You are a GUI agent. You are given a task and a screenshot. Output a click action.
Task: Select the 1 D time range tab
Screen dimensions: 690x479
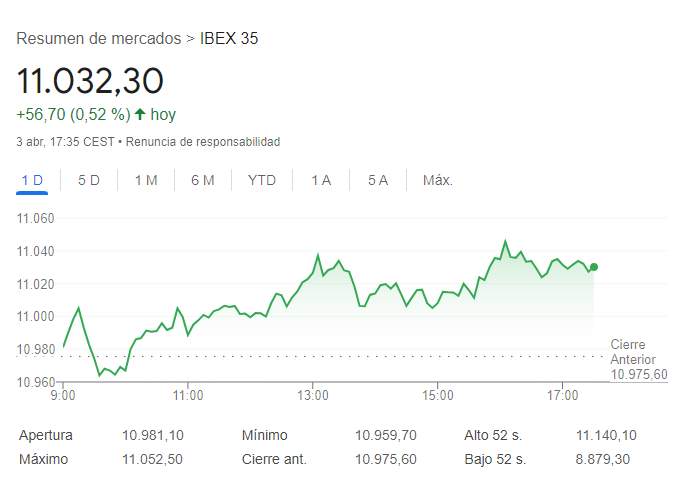click(32, 180)
